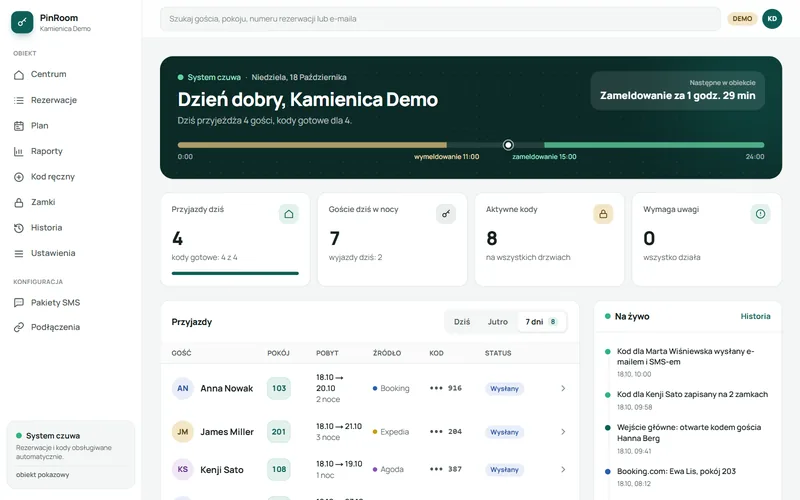Open Ustawienia via hamburger icon
800x500 pixels.
(x=19, y=253)
